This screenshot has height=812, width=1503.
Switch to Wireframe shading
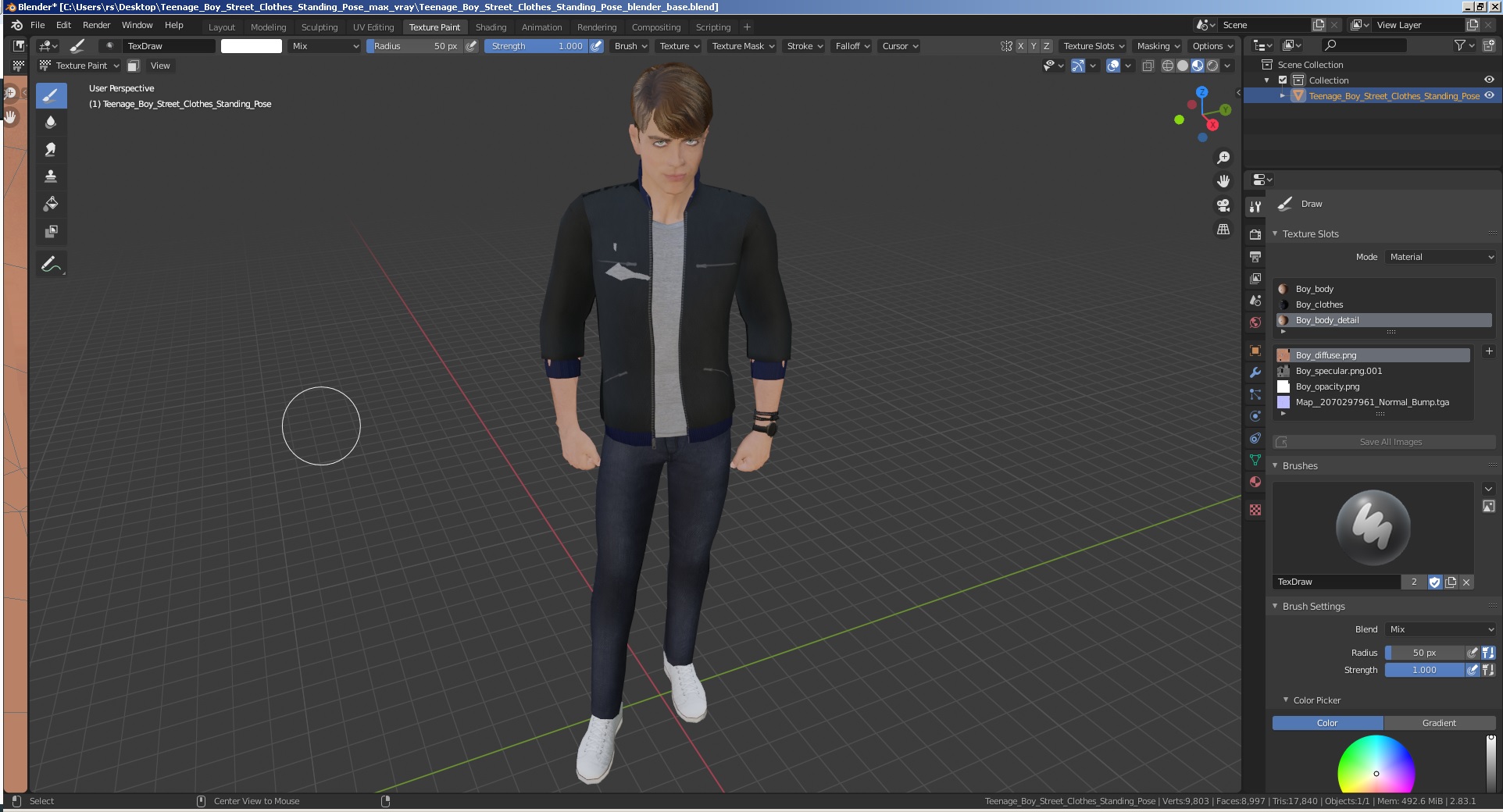pos(1168,66)
